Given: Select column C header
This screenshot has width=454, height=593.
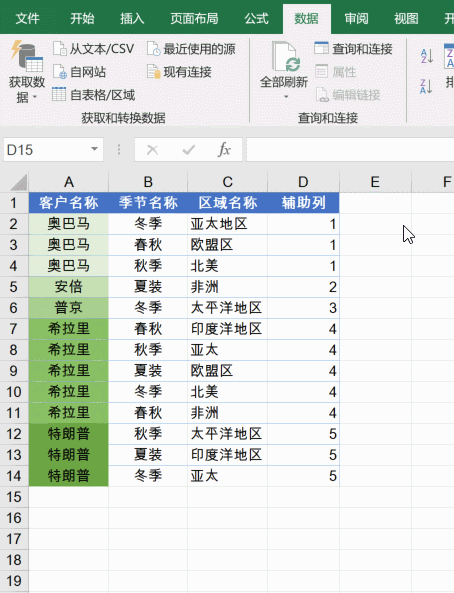Looking at the screenshot, I should tap(227, 182).
